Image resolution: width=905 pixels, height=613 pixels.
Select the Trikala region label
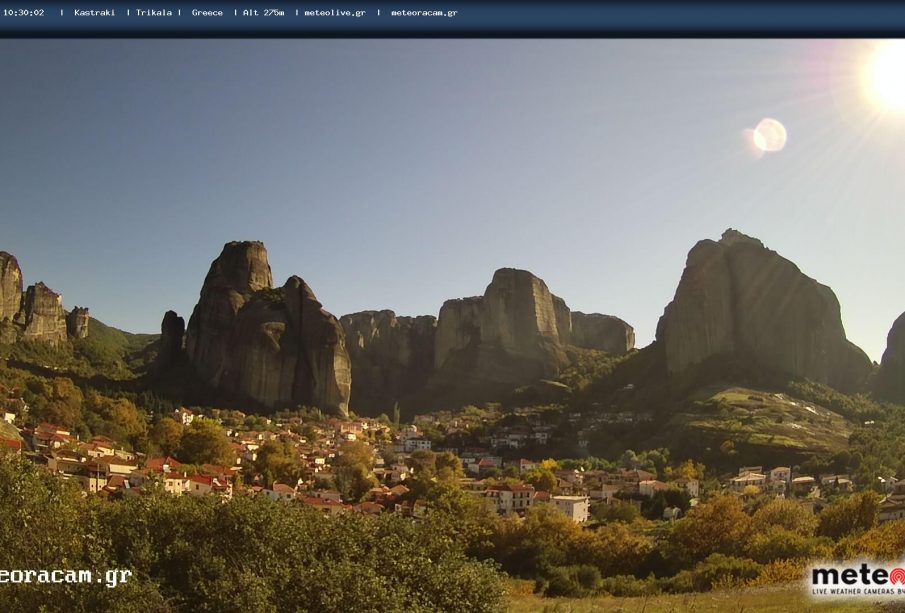[153, 13]
